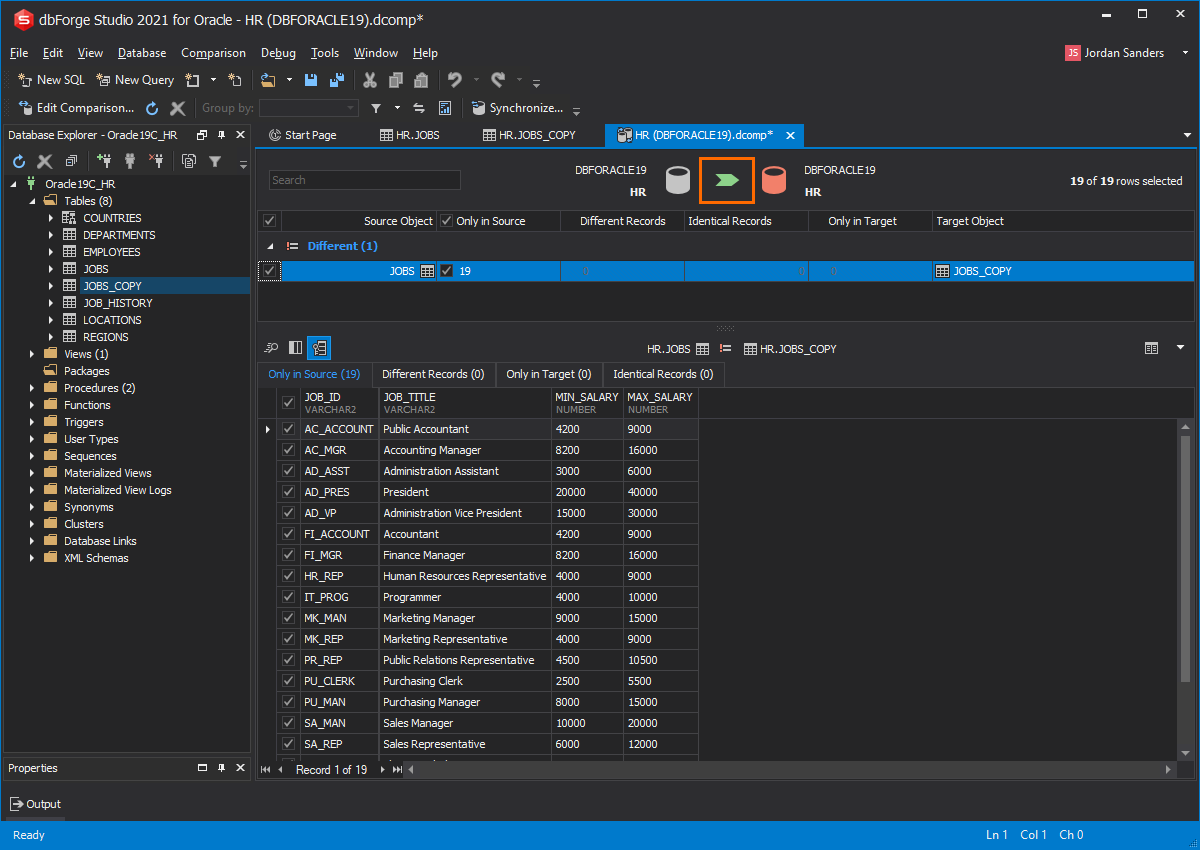Viewport: 1200px width, 850px height.
Task: Uncheck the JOBS comparison row checkbox
Action: point(269,270)
